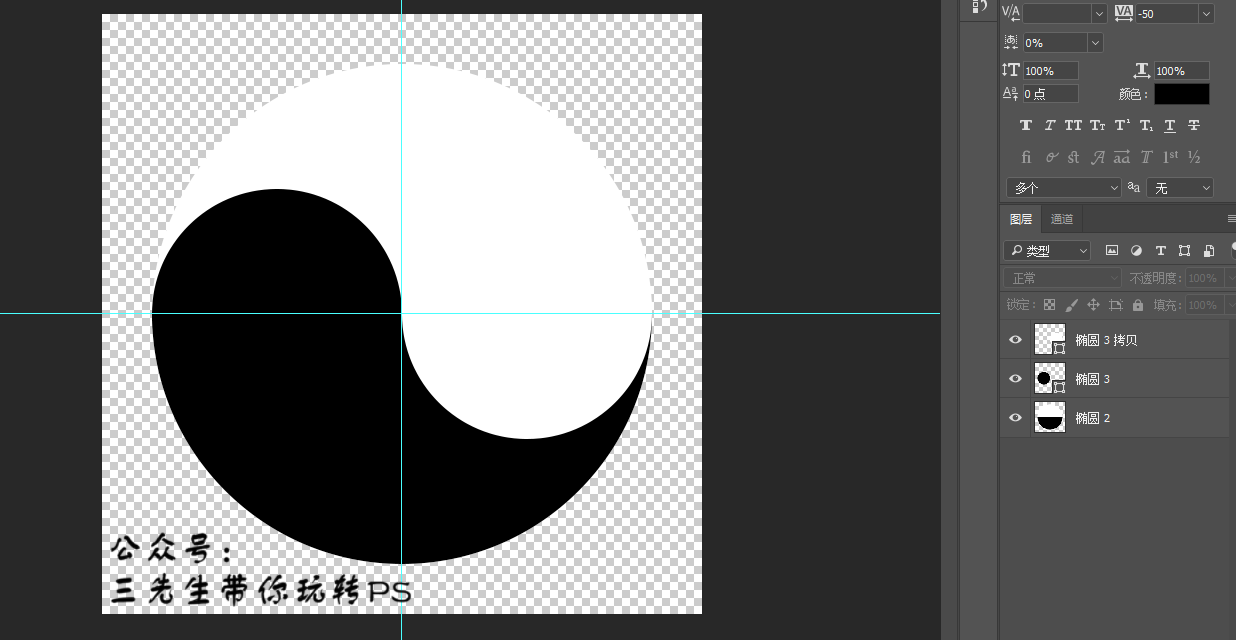Lock position move icon
Viewport: 1236px width, 640px height.
pyautogui.click(x=1093, y=305)
